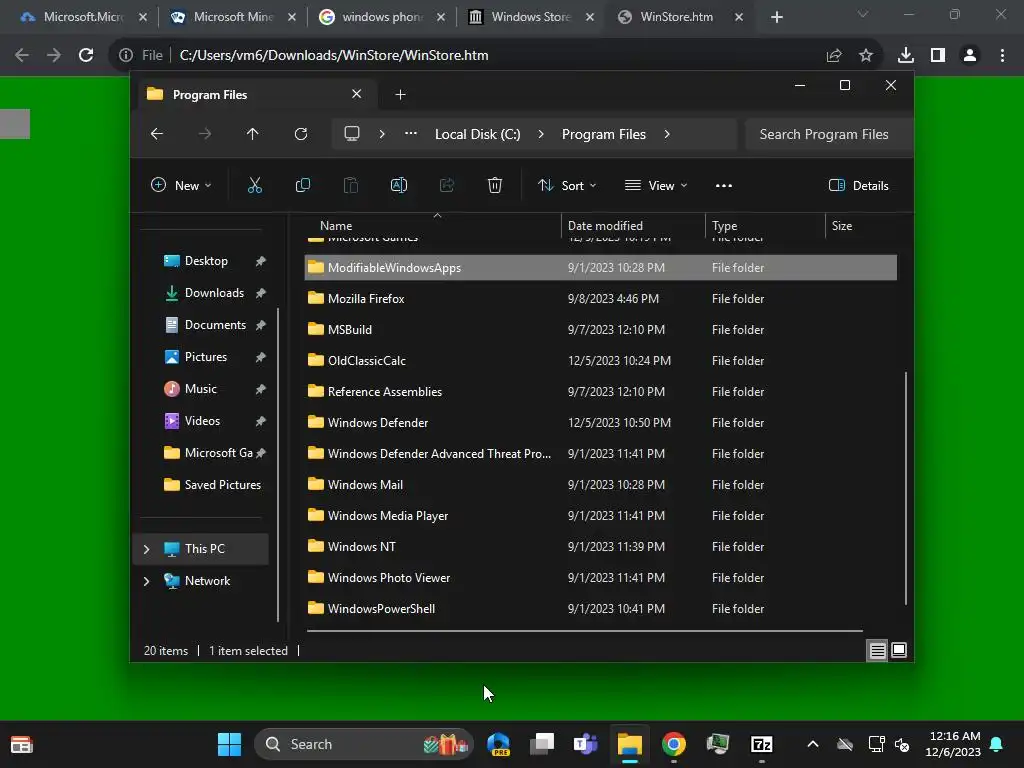The width and height of the screenshot is (1024, 768).
Task: Open Task View on the taskbar
Action: tap(542, 744)
